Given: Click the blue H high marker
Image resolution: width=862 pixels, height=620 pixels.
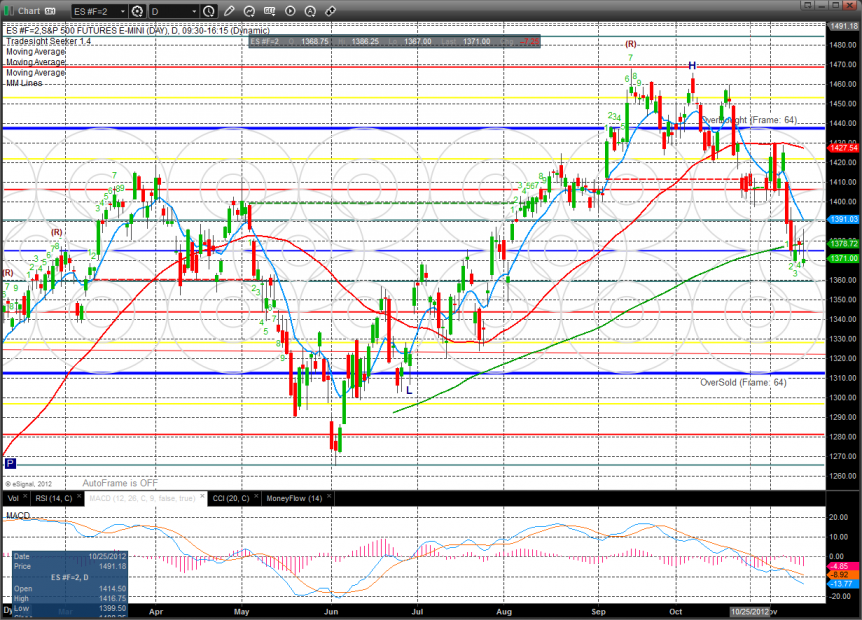Looking at the screenshot, I should click(x=692, y=65).
